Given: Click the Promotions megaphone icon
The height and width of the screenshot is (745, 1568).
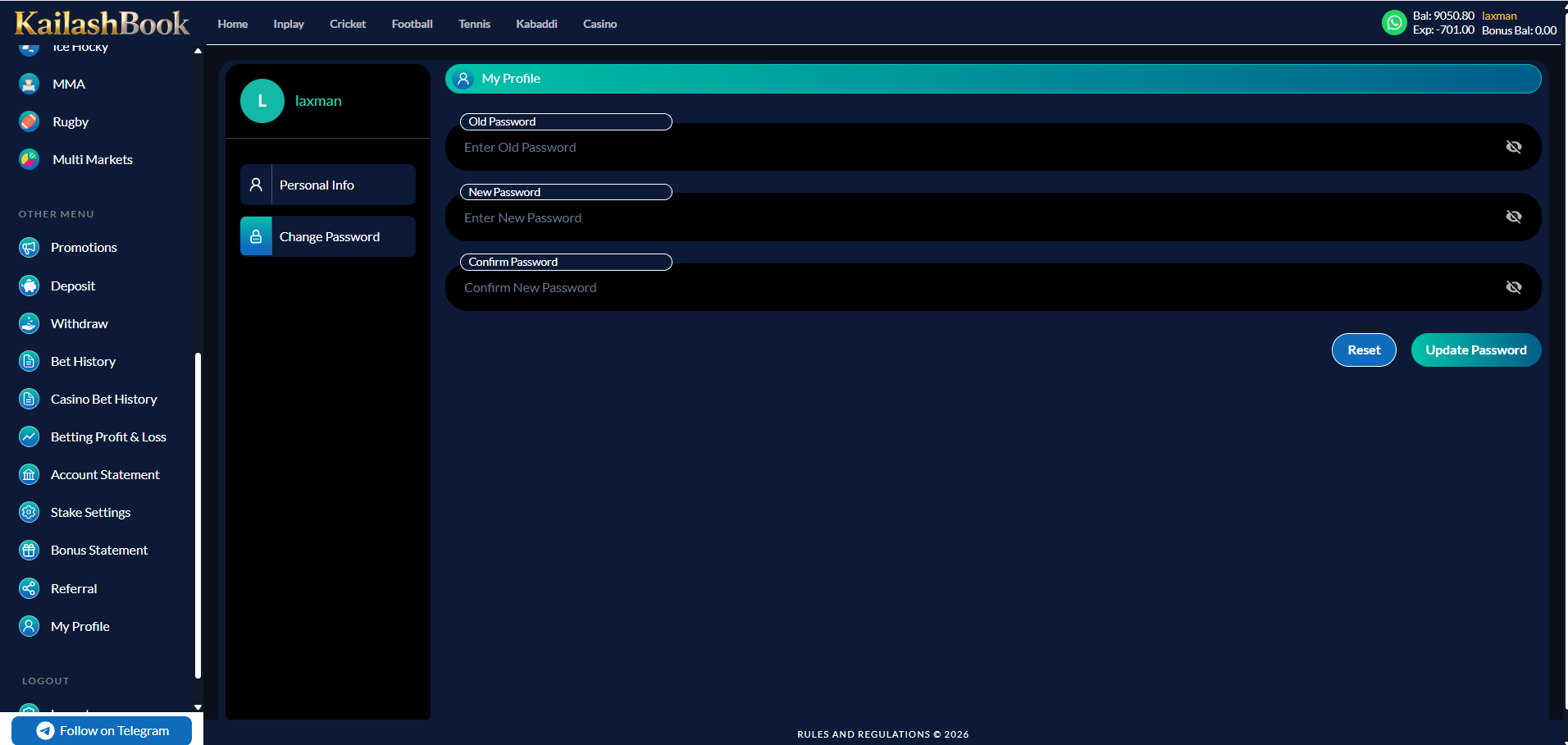Looking at the screenshot, I should coord(30,247).
